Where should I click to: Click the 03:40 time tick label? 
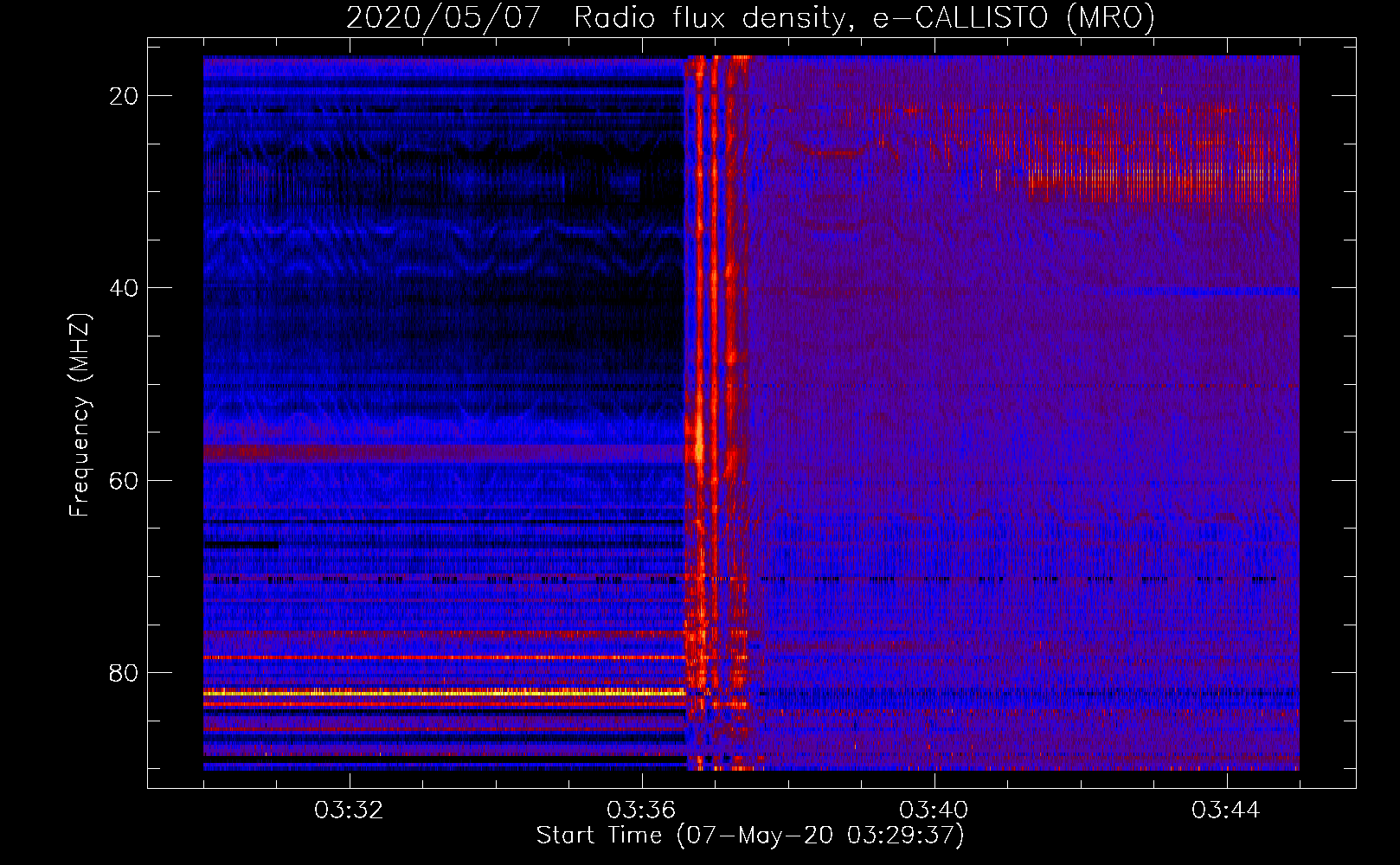point(934,811)
